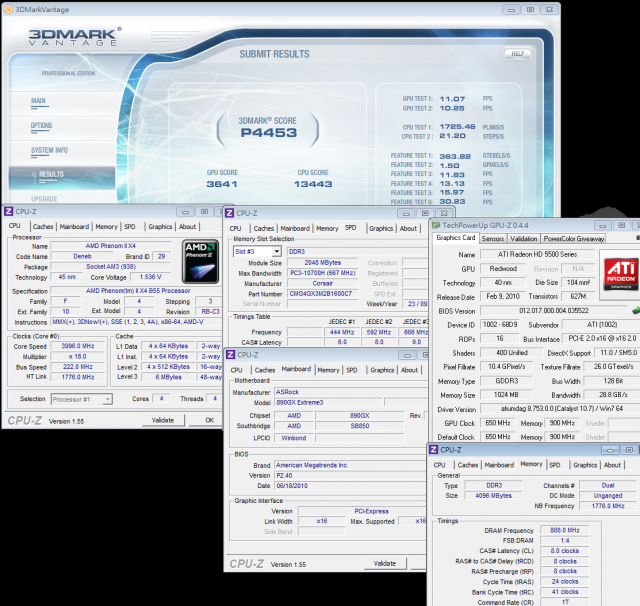Click the Core Speed value 3996.0 MHz

(77, 346)
